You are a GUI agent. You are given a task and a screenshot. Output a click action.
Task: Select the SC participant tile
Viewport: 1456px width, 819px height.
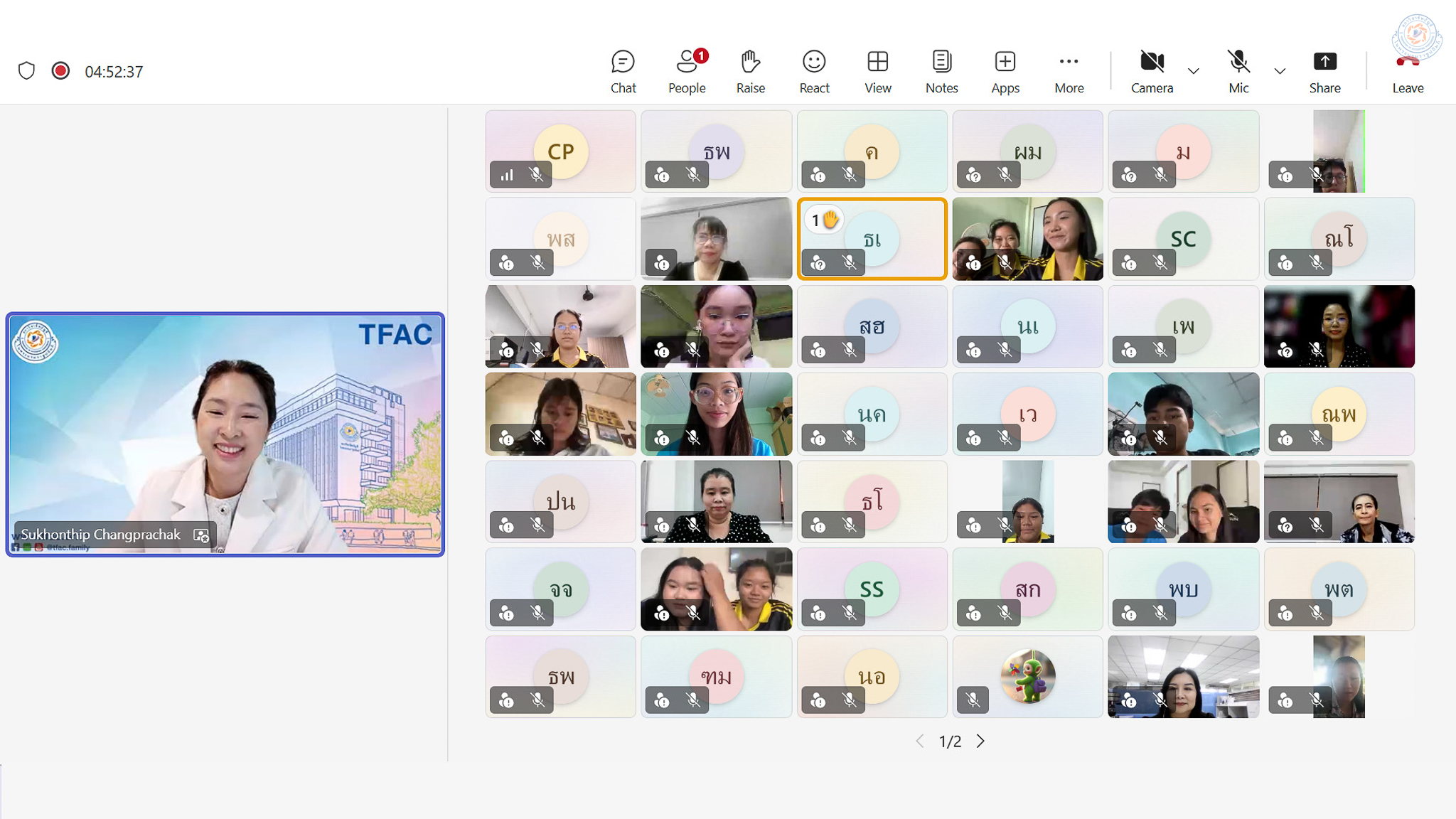coord(1183,239)
